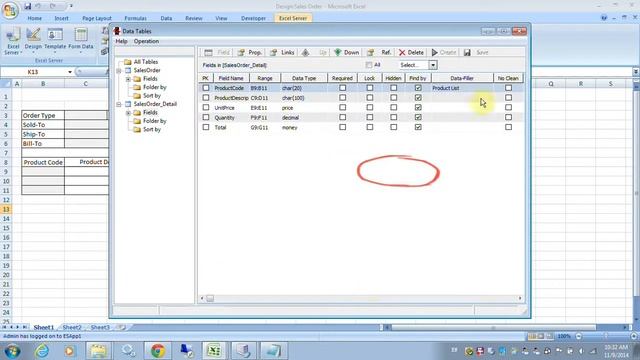Check PK box for ProductCode row
This screenshot has width=640, height=360.
point(206,88)
